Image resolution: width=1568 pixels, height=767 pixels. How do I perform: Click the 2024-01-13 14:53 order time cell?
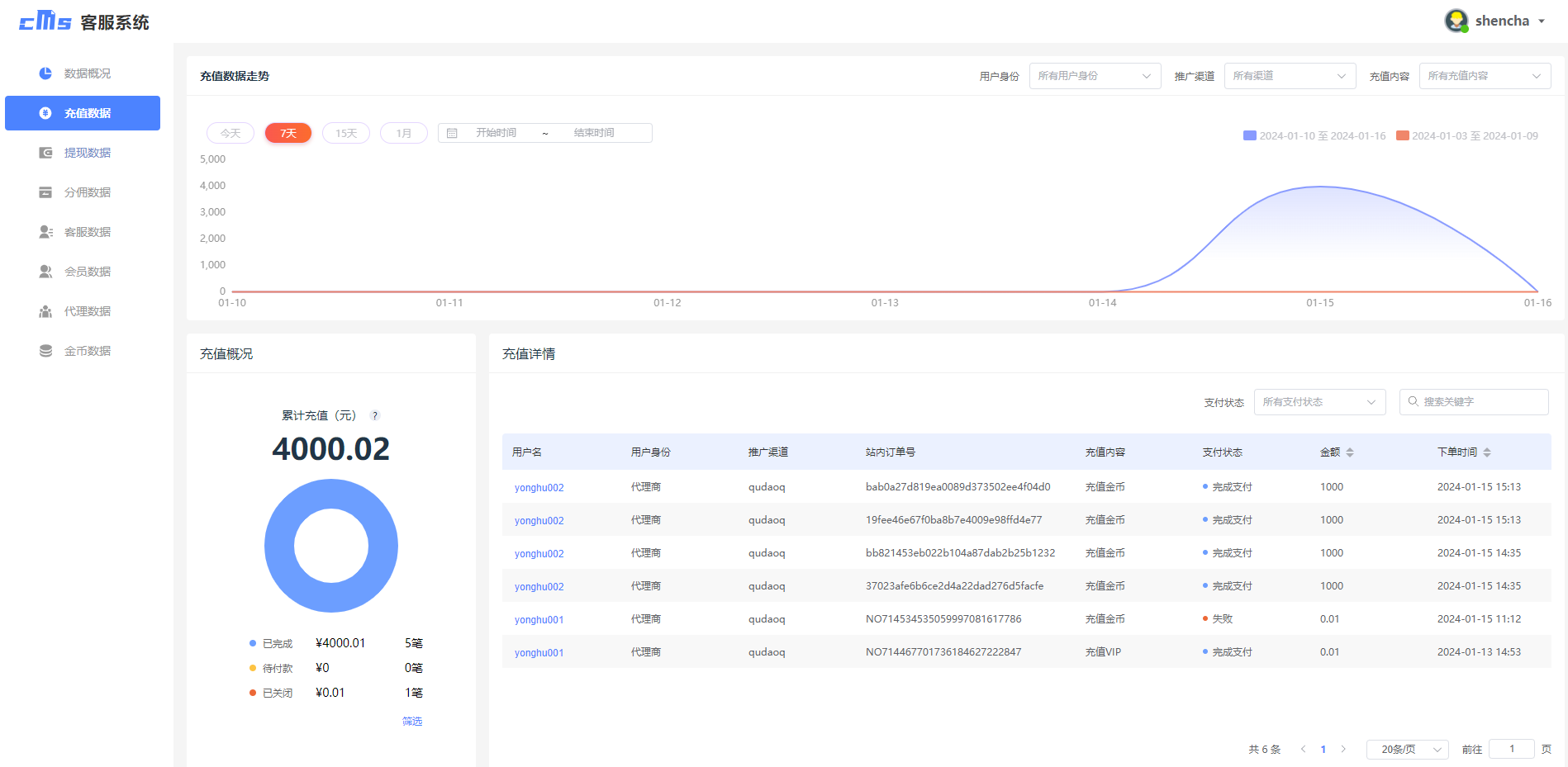click(x=1479, y=651)
